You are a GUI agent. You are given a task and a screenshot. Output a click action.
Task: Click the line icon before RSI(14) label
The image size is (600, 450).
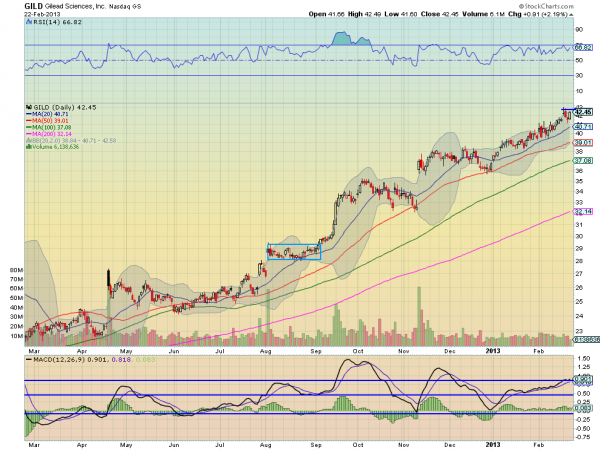click(28, 22)
